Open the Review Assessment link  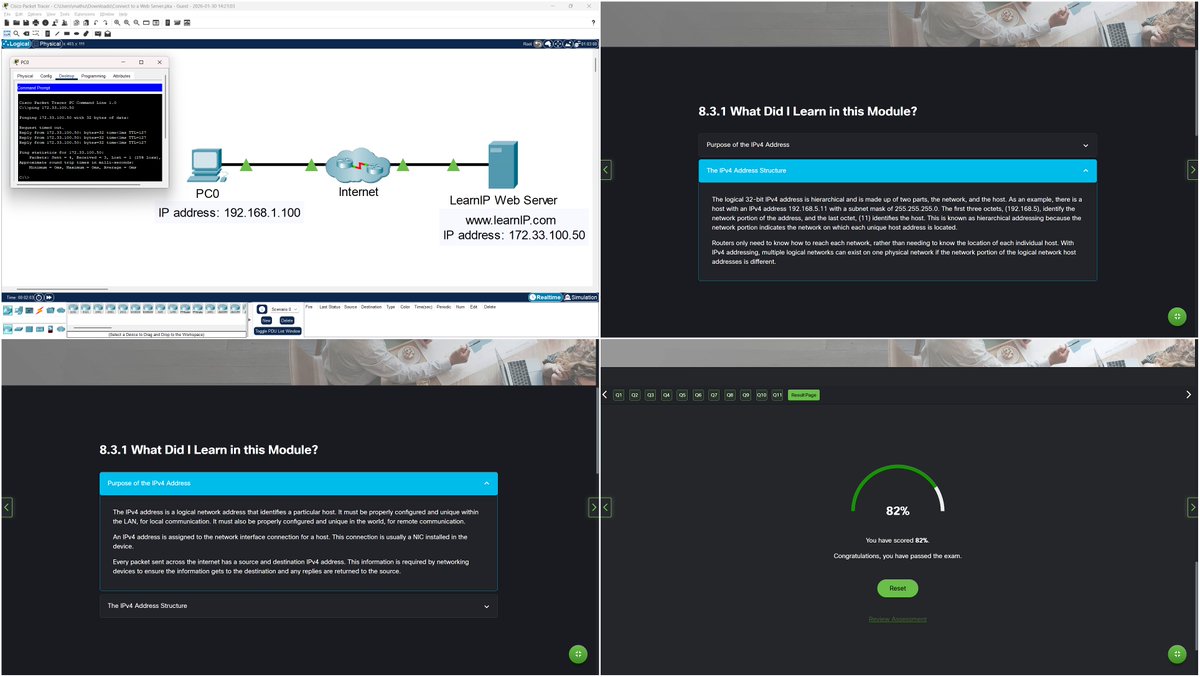pyautogui.click(x=897, y=619)
